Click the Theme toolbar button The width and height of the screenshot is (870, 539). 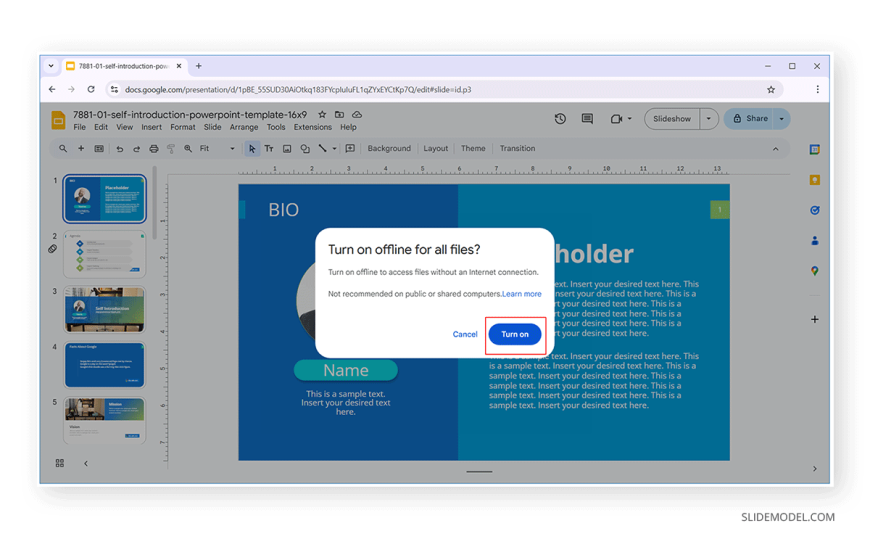point(473,149)
